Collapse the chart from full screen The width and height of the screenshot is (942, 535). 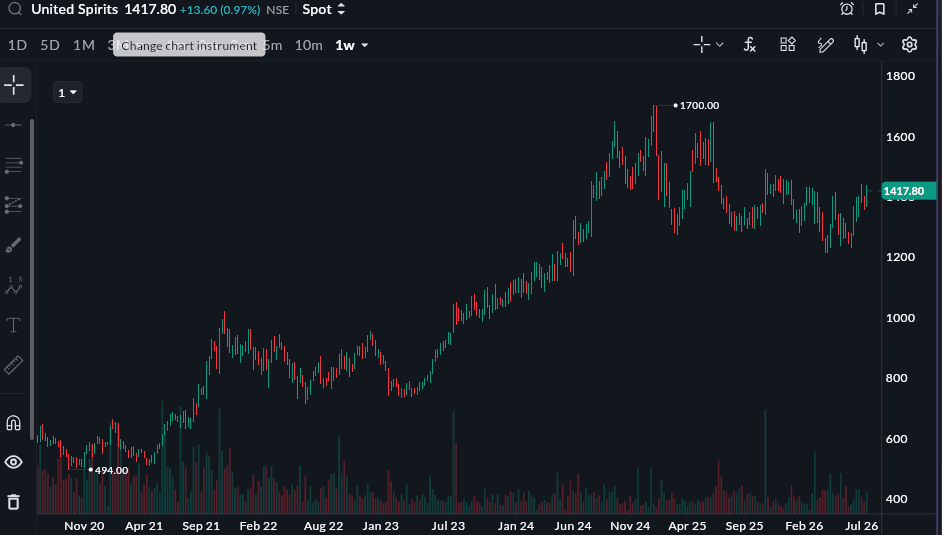pyautogui.click(x=913, y=8)
